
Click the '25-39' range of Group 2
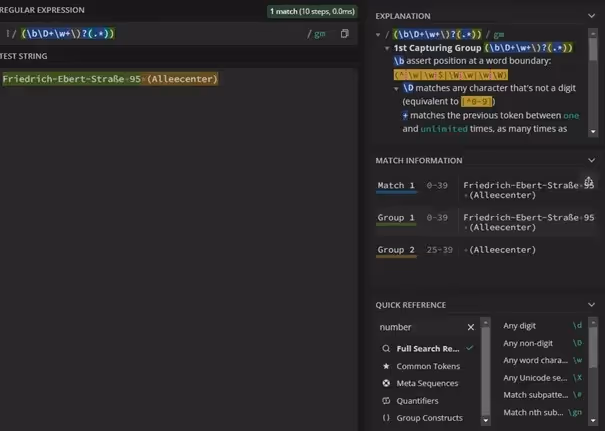coord(439,250)
